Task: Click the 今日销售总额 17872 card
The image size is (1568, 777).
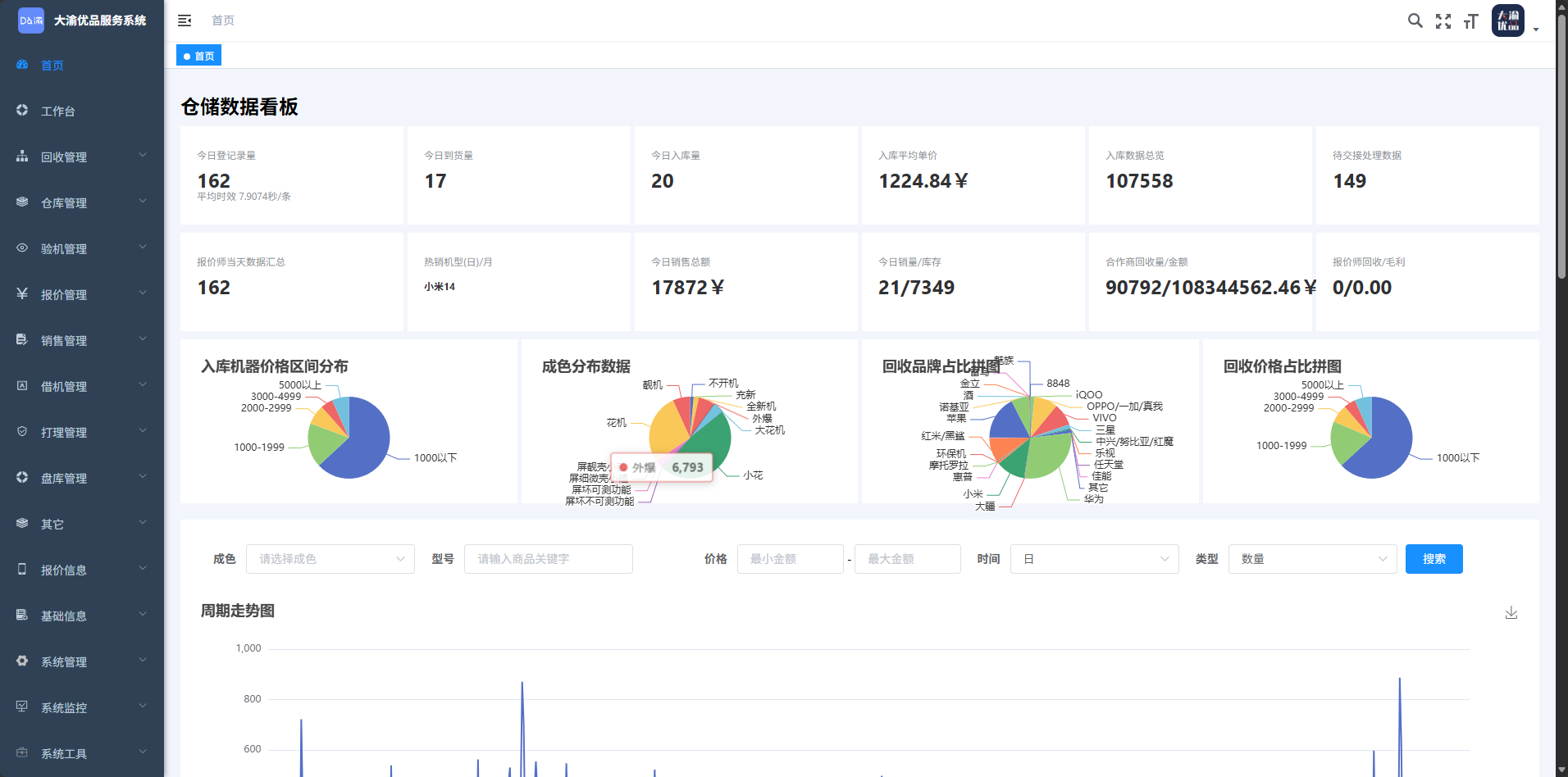Action: pos(746,282)
